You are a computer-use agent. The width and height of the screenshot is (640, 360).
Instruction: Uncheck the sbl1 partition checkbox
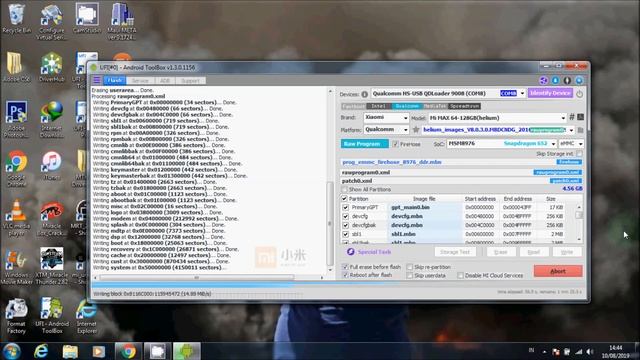[x=346, y=234]
